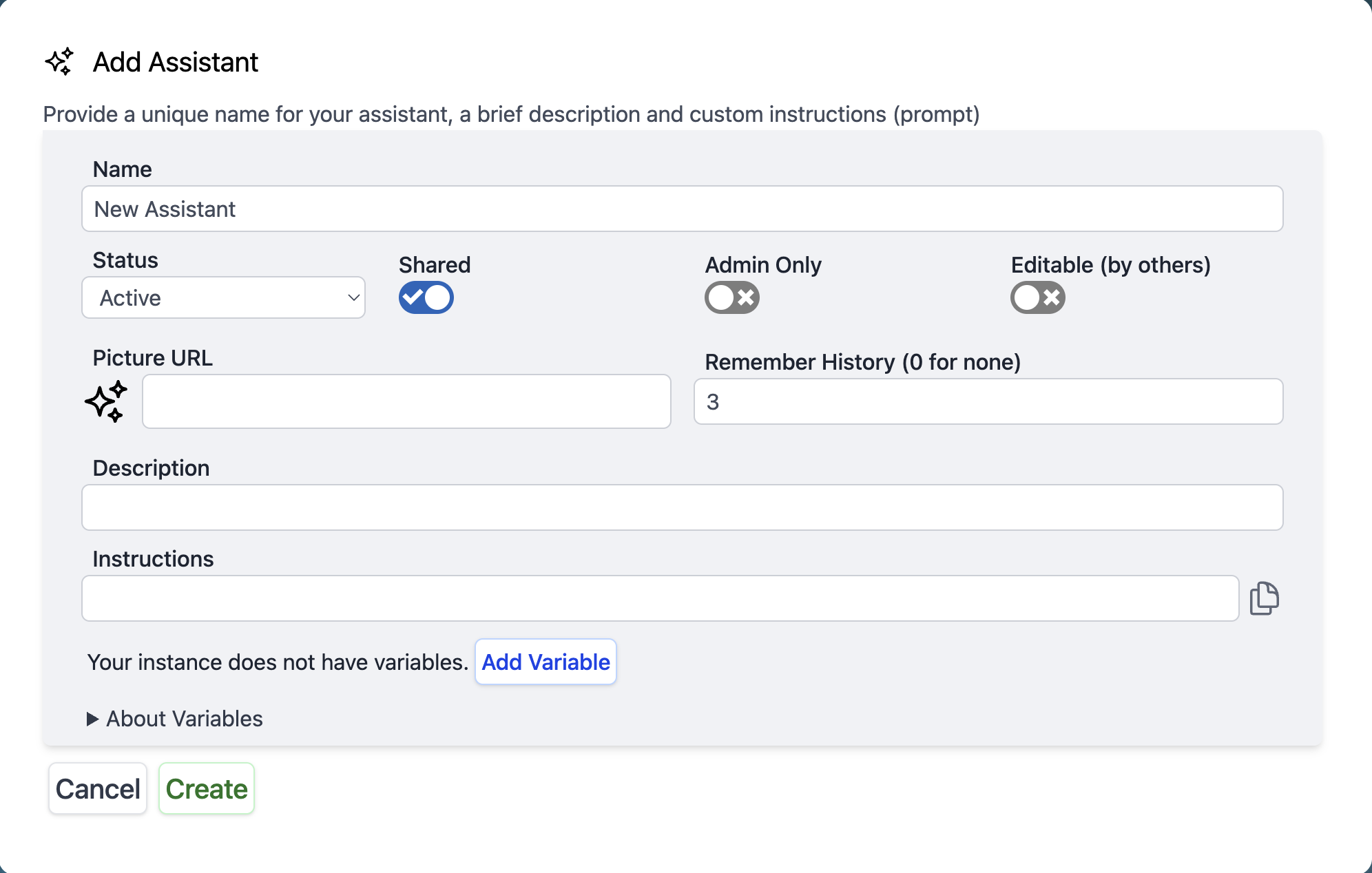Screen dimensions: 1372x873
Task: Disable the Shared toggle
Action: pyautogui.click(x=426, y=297)
